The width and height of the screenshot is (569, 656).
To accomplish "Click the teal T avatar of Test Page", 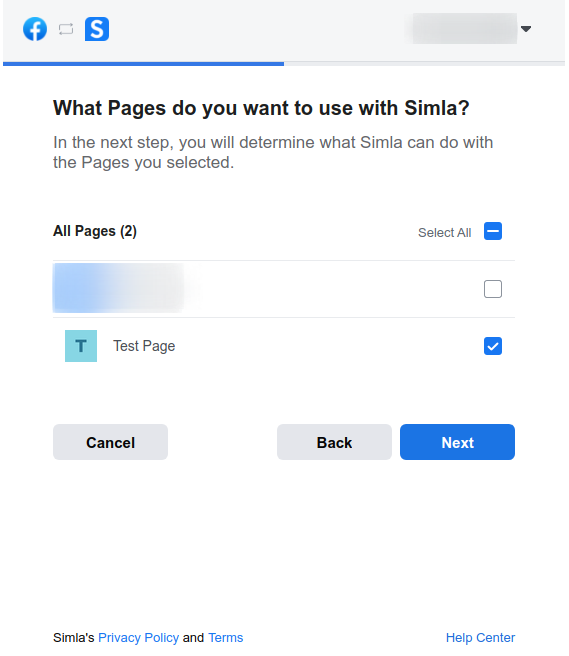I will (x=81, y=346).
